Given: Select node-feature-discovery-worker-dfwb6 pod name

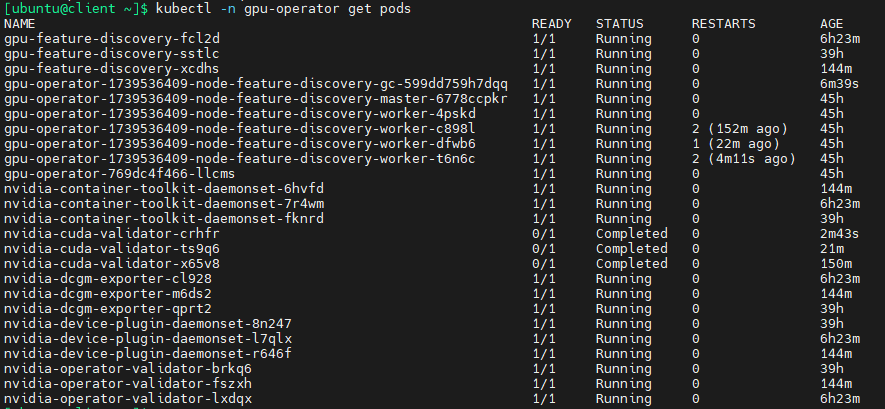Looking at the screenshot, I should (240, 144).
